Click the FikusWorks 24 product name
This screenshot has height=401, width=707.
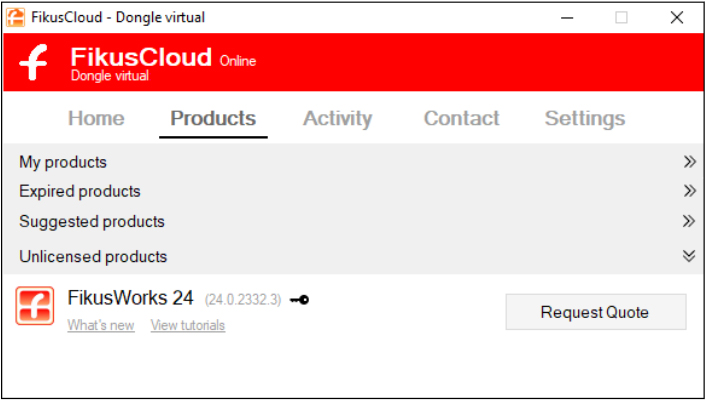pos(130,298)
